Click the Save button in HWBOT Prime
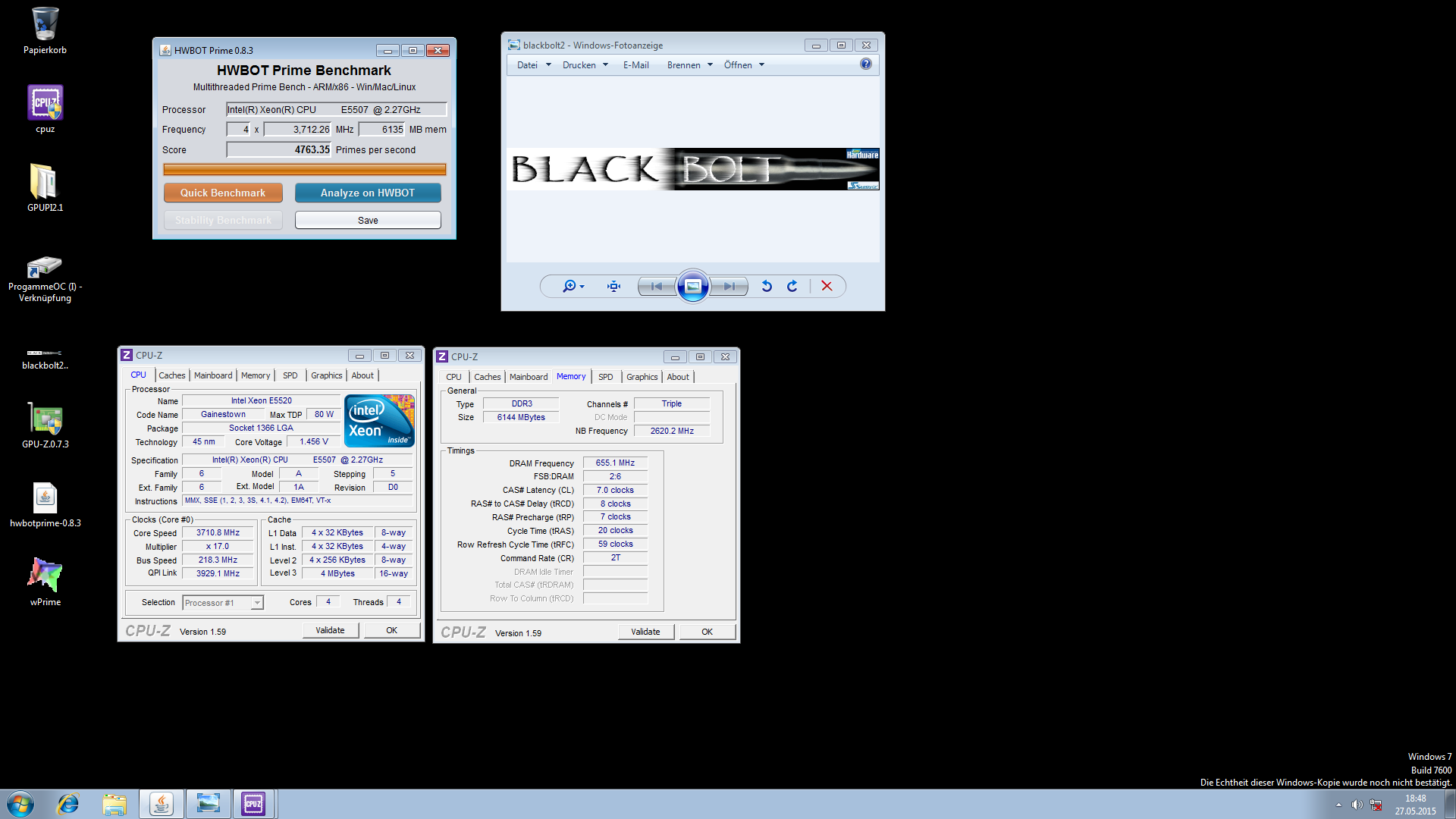Viewport: 1456px width, 819px height. pos(368,220)
